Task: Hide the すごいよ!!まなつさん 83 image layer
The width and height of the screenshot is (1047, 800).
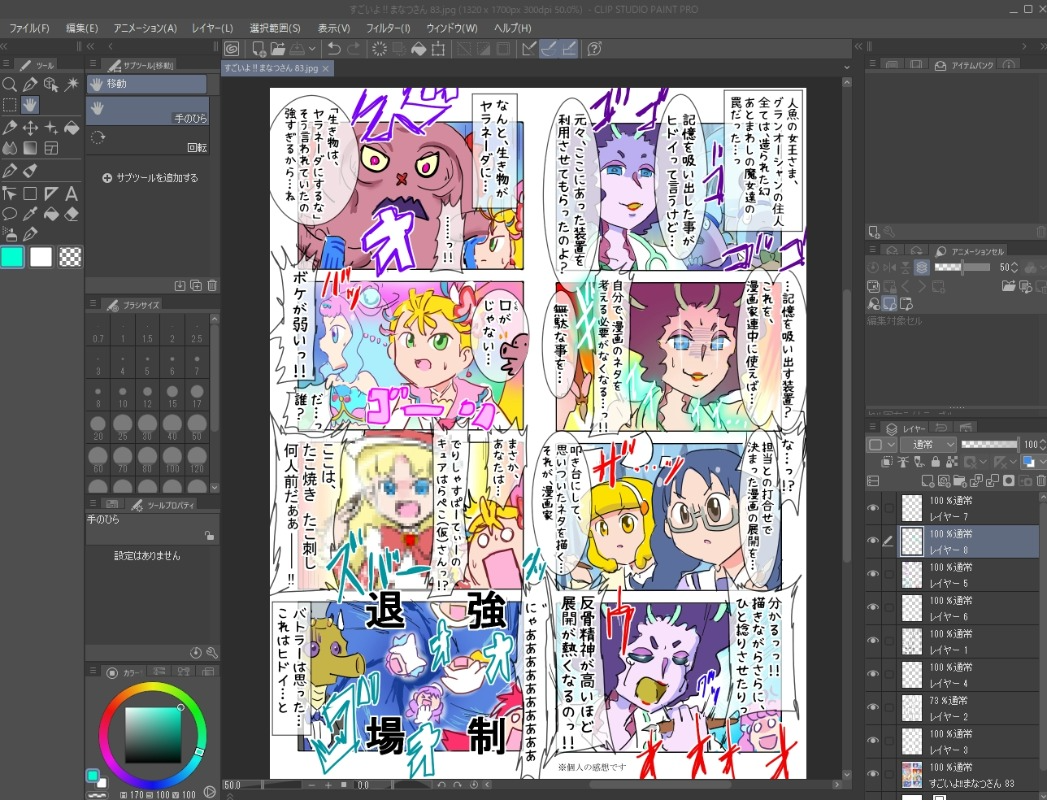Action: (x=873, y=777)
